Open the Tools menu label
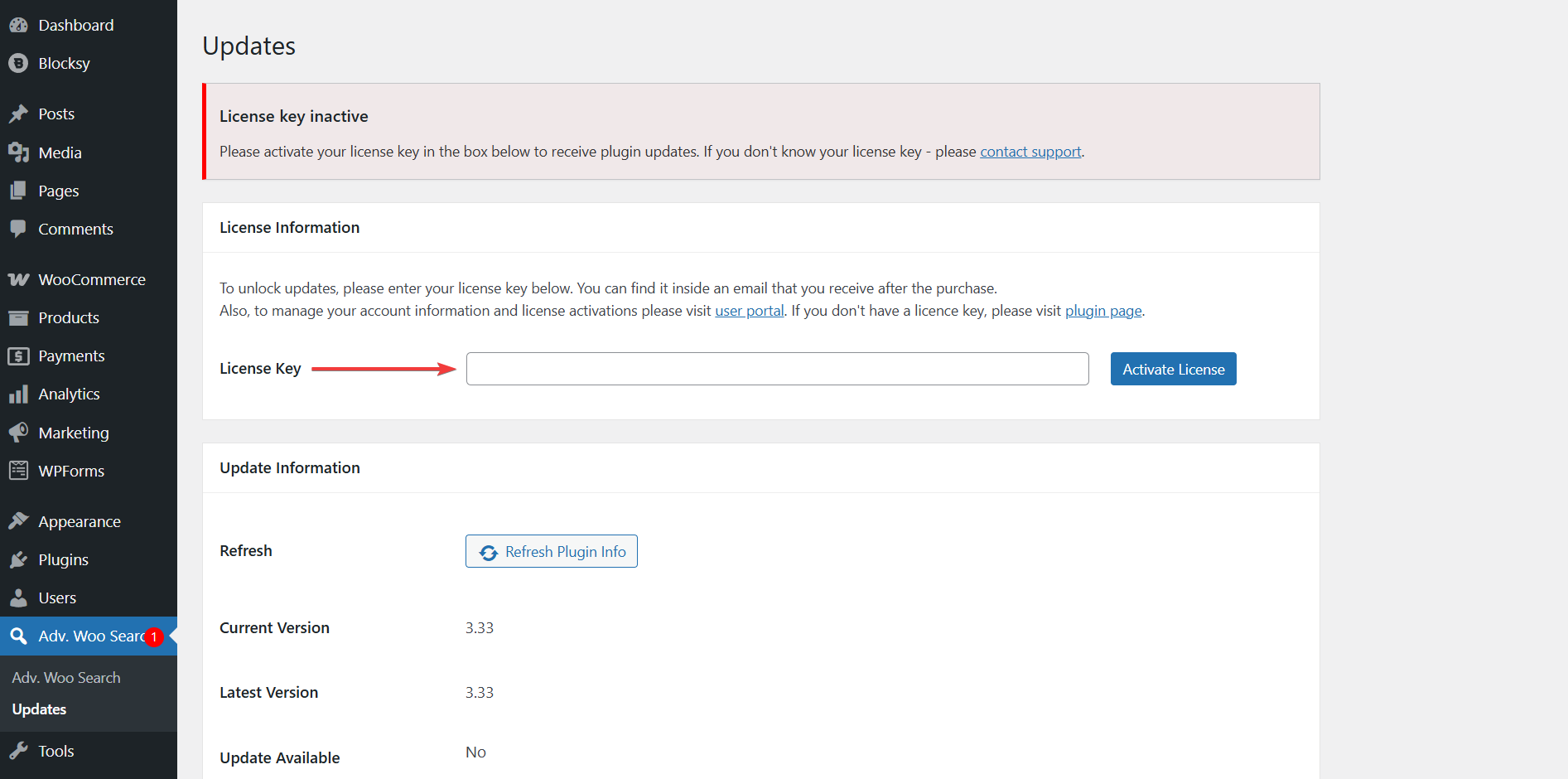Image resolution: width=1568 pixels, height=779 pixels. point(56,751)
